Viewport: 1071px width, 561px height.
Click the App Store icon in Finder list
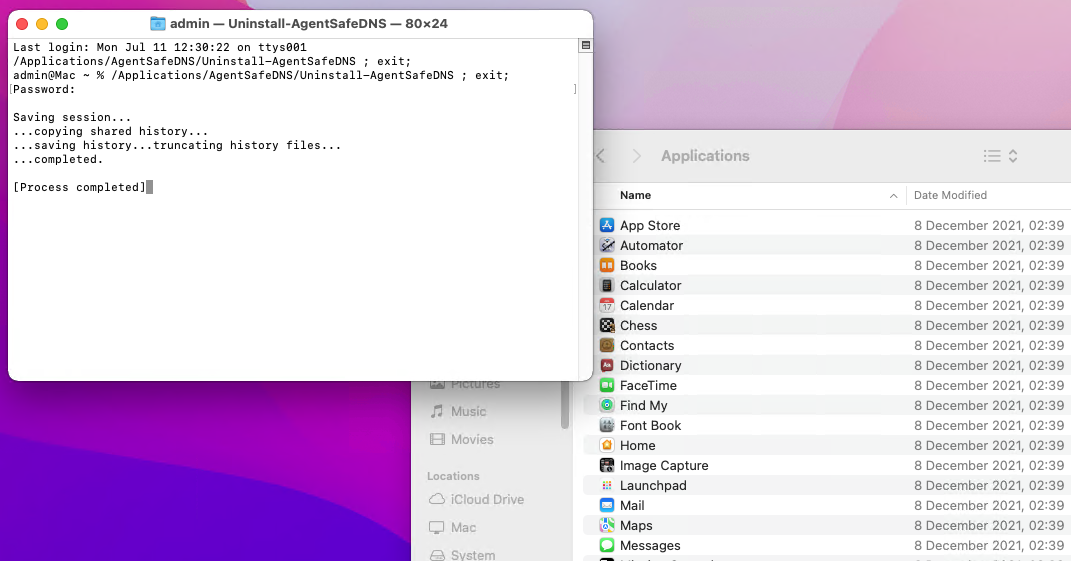(607, 225)
